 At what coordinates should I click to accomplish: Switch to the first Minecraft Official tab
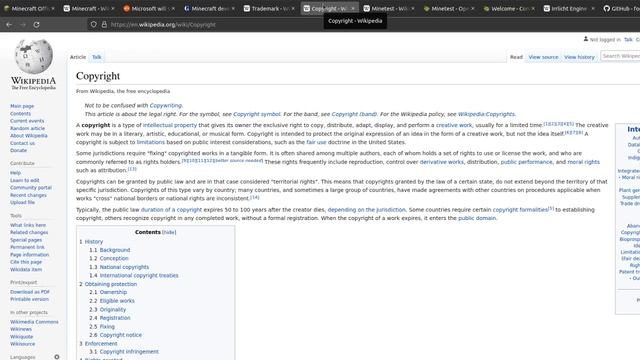pos(29,9)
